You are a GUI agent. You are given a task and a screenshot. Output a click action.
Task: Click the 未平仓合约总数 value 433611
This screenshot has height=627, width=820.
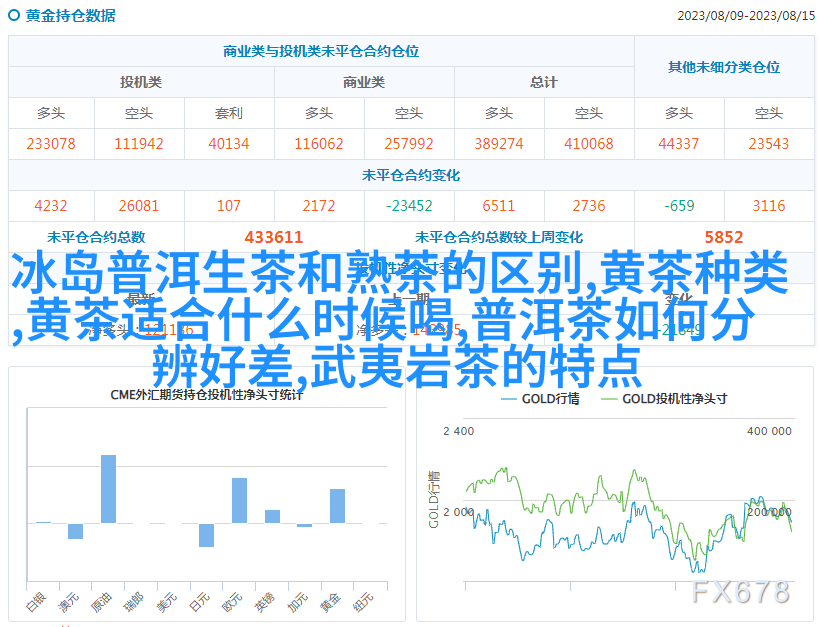[x=273, y=237]
